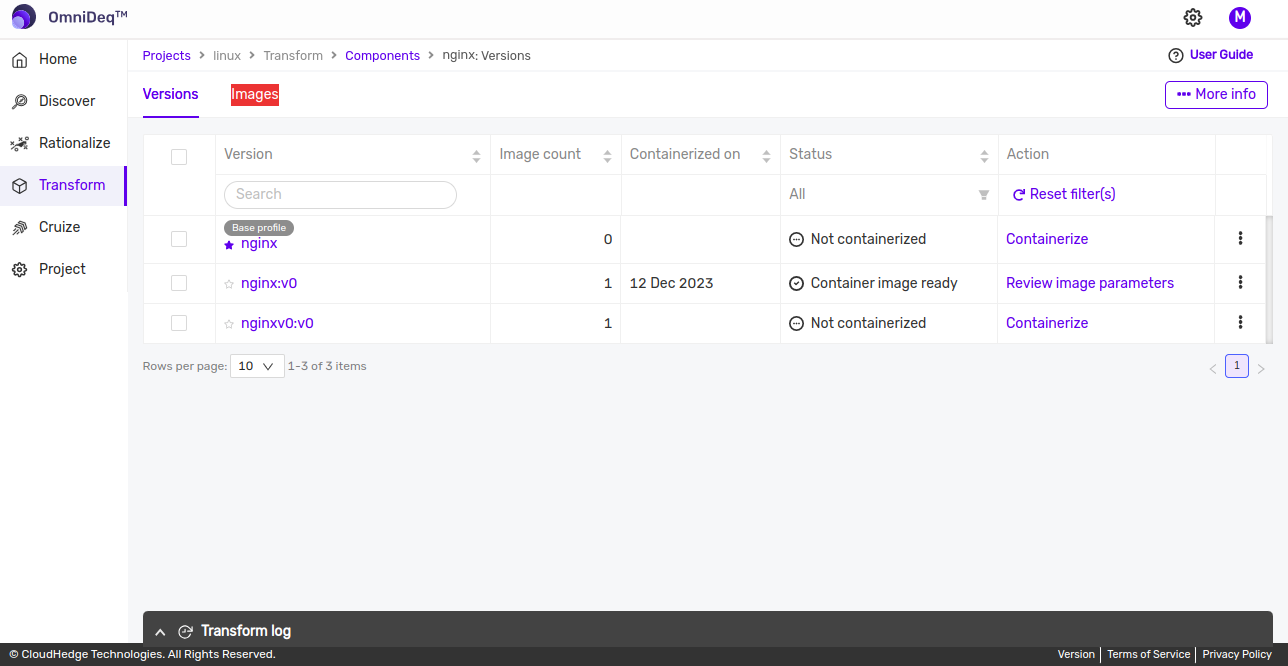This screenshot has width=1288, height=666.
Task: Open the nginxv0:v0 version link
Action: click(277, 323)
